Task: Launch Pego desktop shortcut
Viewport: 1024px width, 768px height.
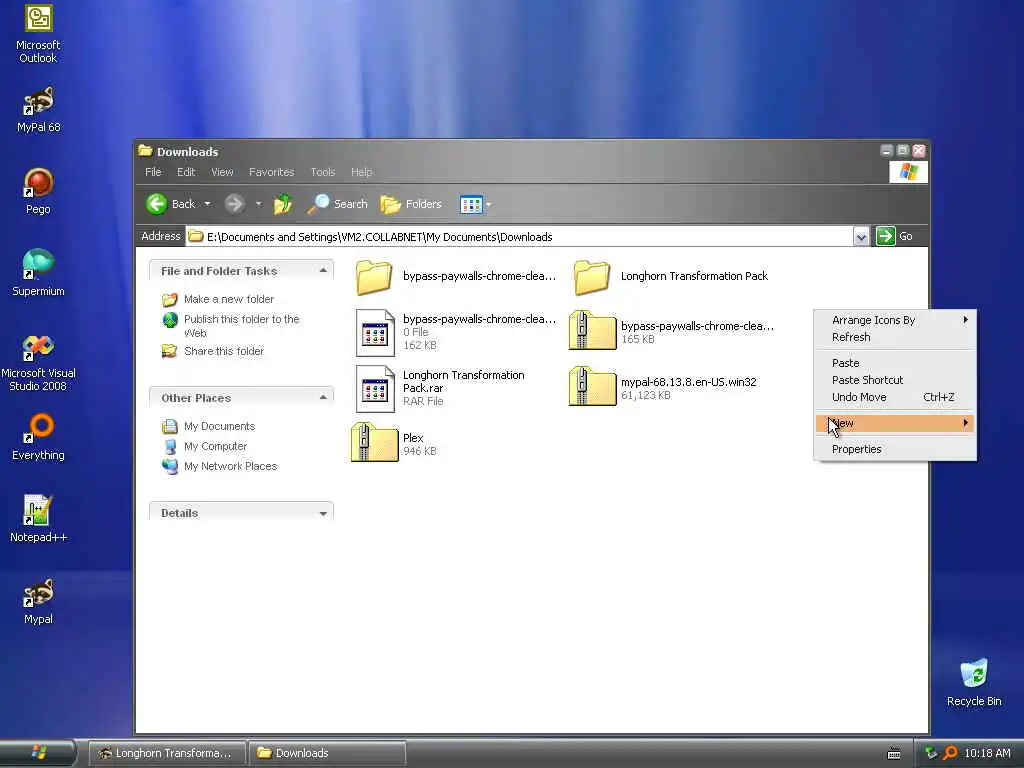Action: click(x=38, y=191)
